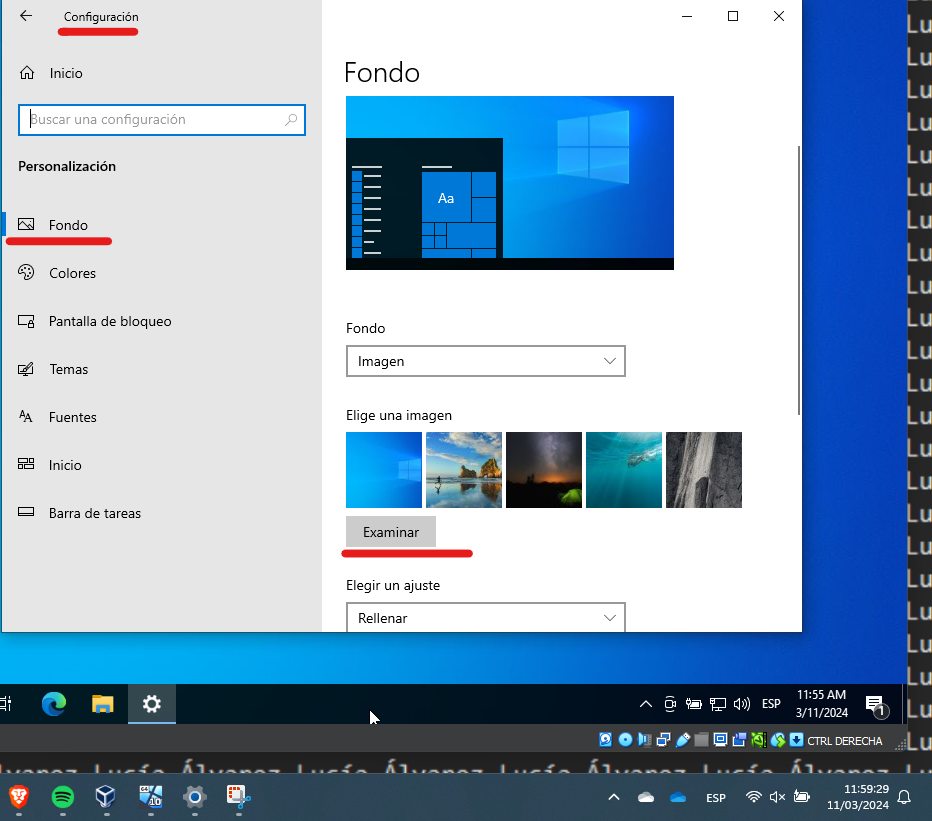Select Fondo in the Personalización menu

click(x=68, y=225)
